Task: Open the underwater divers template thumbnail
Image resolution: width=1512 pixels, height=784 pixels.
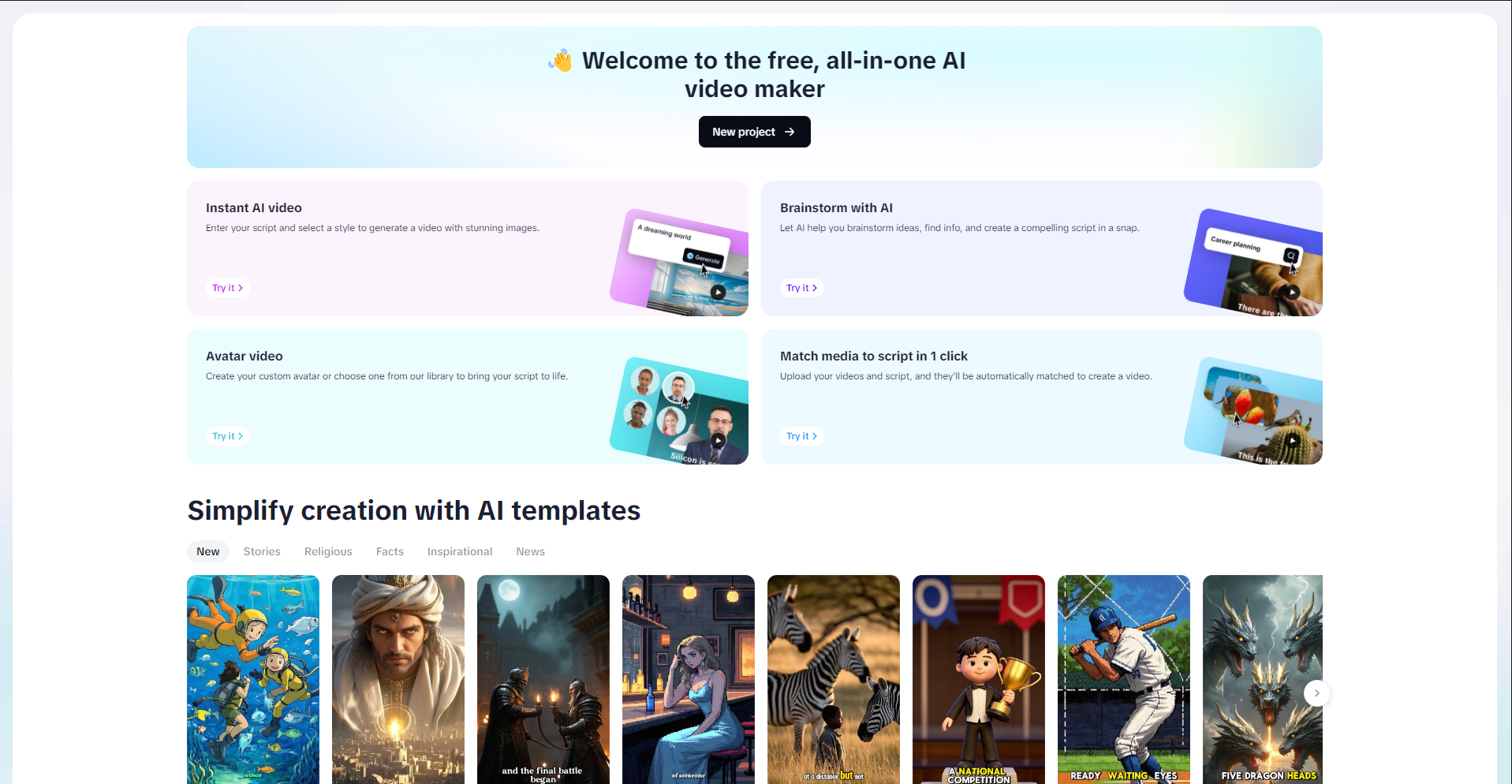Action: (253, 680)
